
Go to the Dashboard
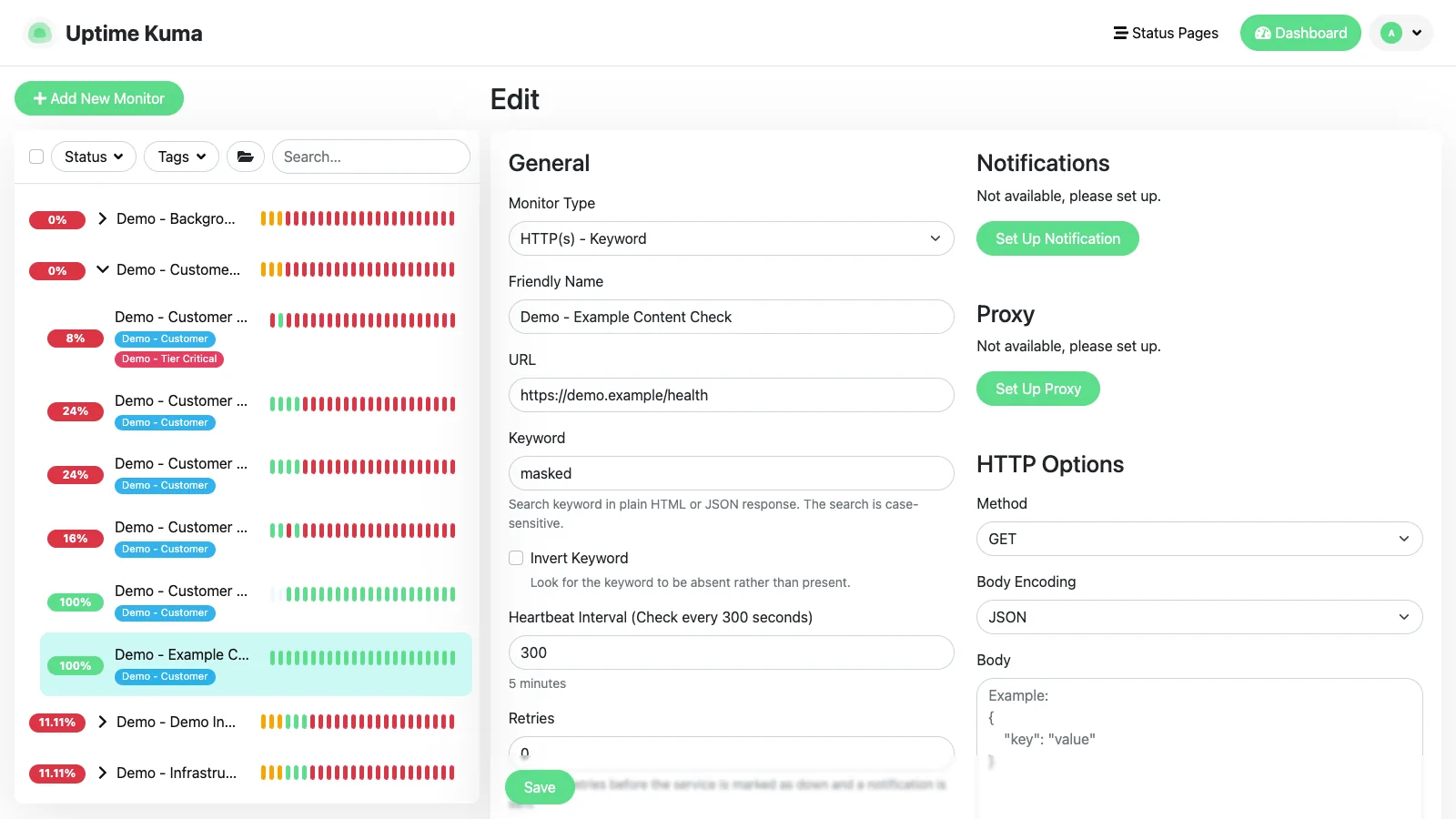point(1300,33)
